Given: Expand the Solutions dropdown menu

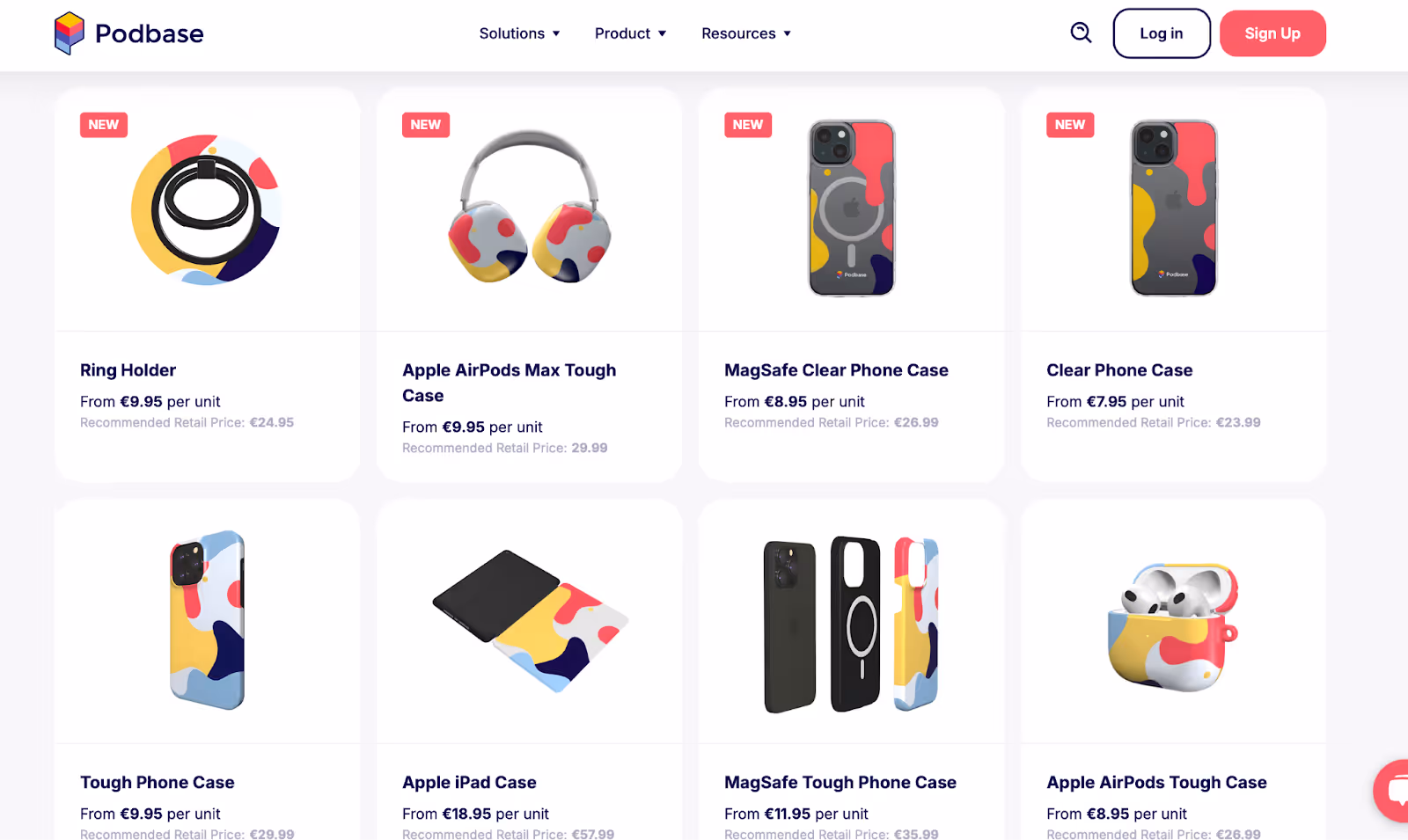Looking at the screenshot, I should point(519,33).
